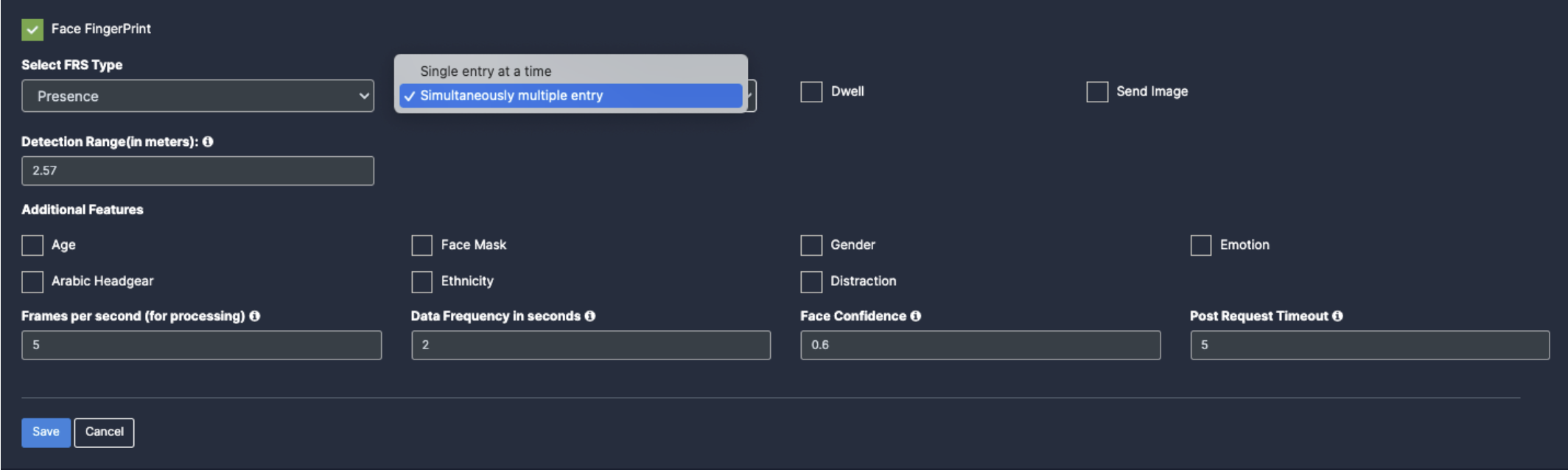Check the Emotion option
This screenshot has width=1568, height=470.
point(1201,245)
